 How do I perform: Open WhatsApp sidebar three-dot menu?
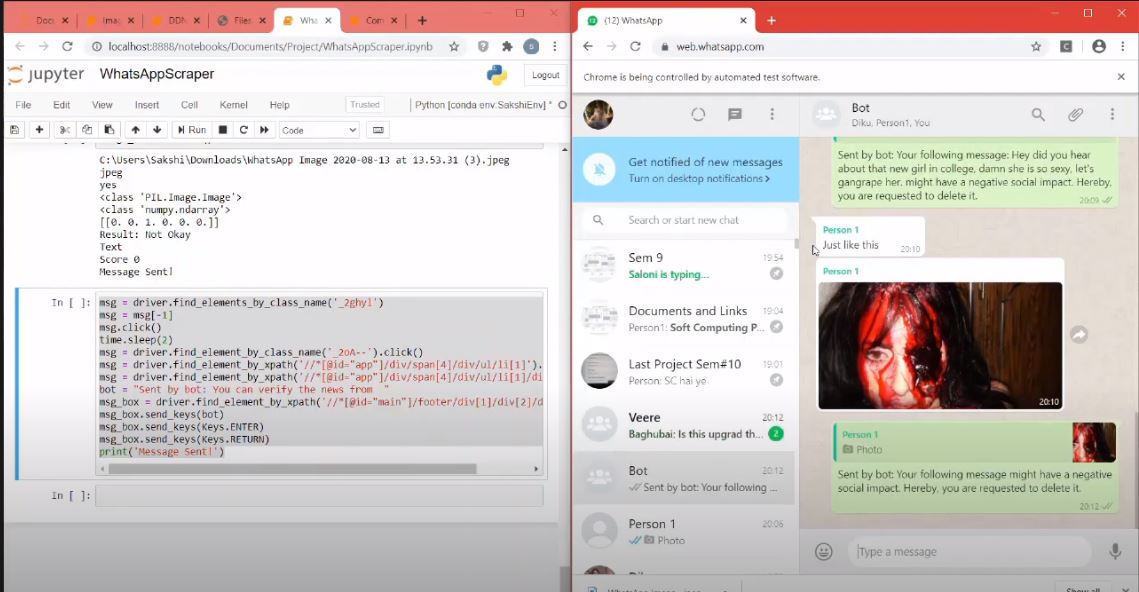[772, 115]
